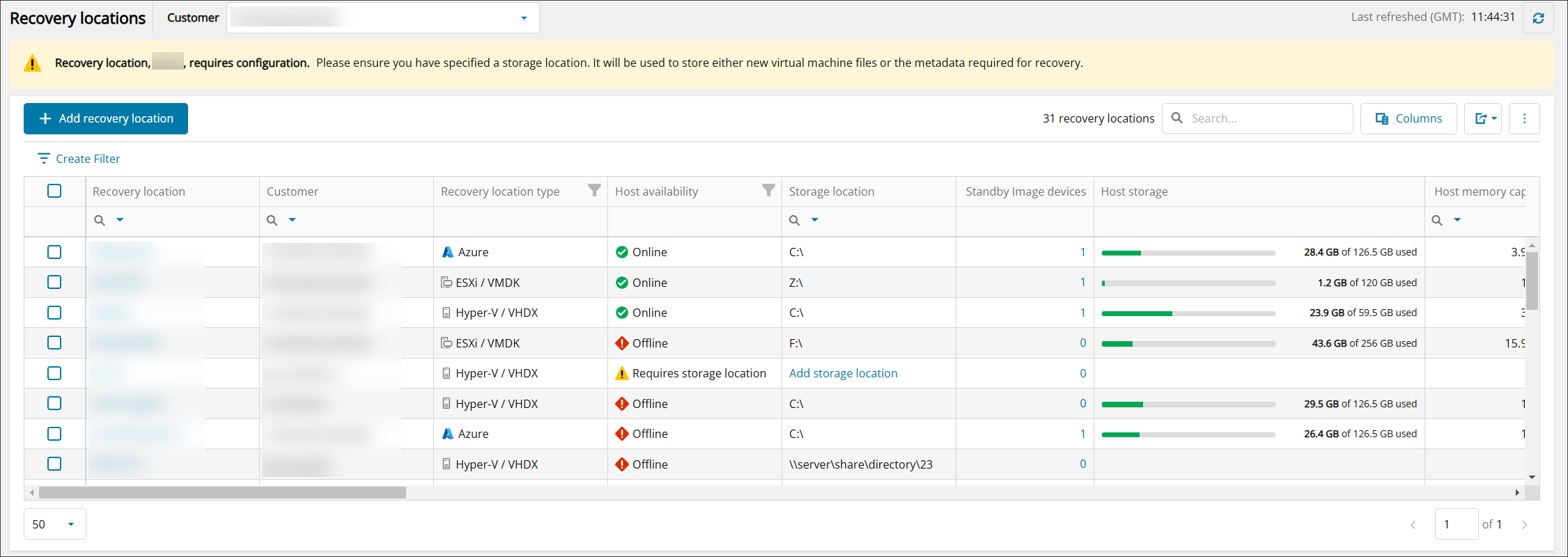This screenshot has height=557, width=1568.
Task: Sort by Host storage column header
Action: tap(1134, 191)
